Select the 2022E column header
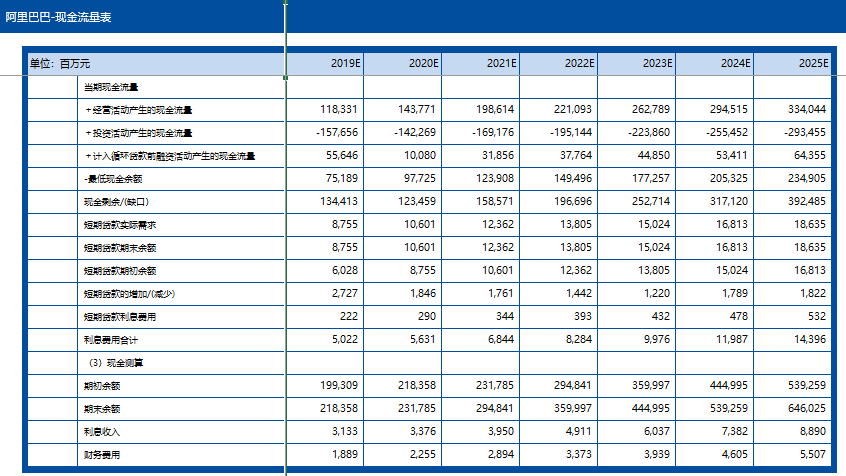The width and height of the screenshot is (846, 476). [x=558, y=64]
